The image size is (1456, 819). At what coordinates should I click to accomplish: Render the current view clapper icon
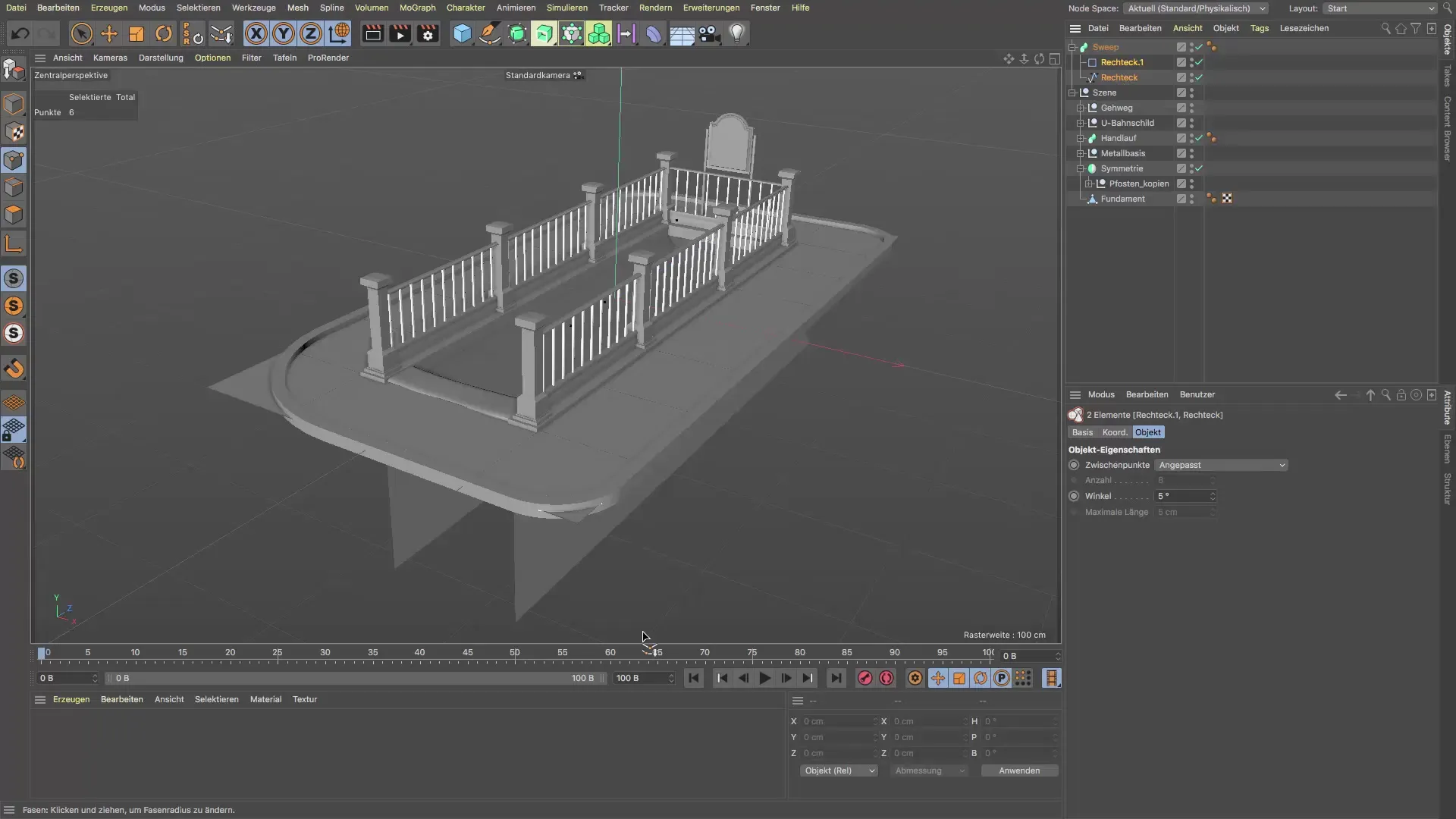coord(372,33)
